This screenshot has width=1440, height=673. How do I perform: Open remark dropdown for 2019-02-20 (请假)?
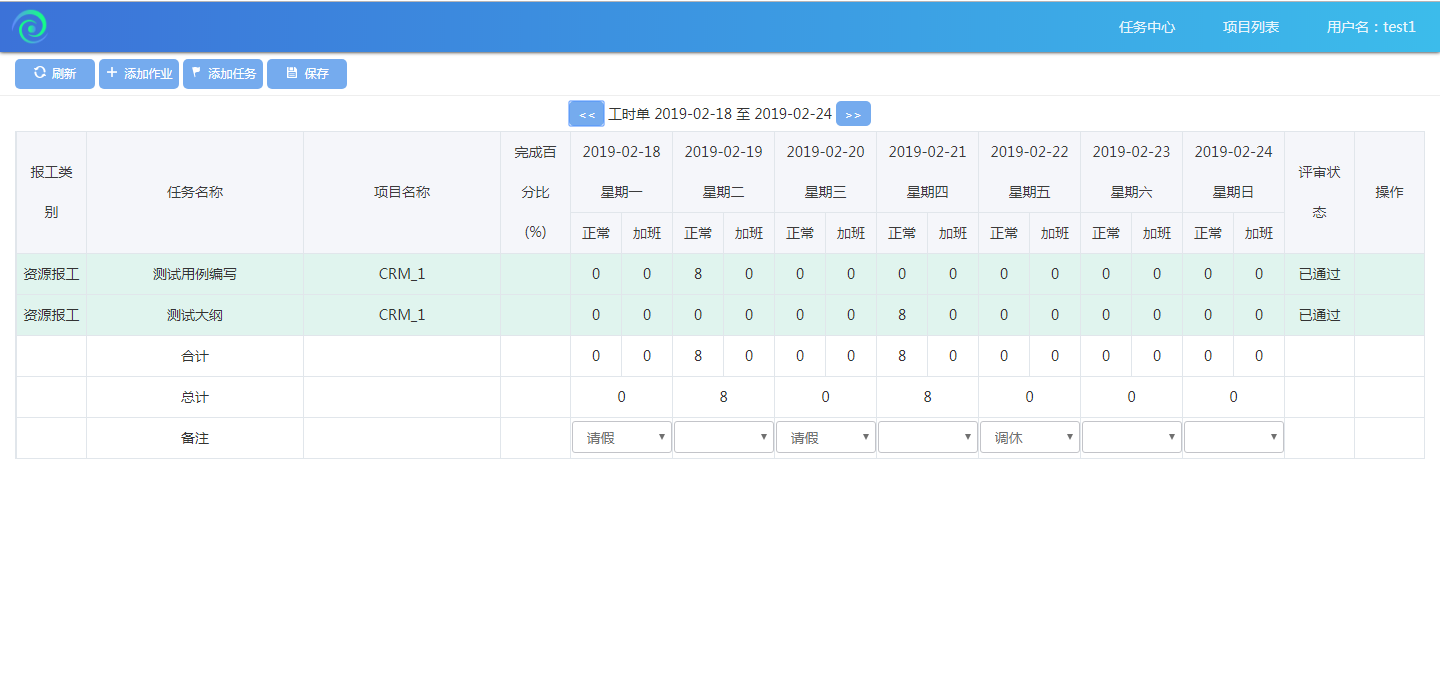(x=825, y=437)
